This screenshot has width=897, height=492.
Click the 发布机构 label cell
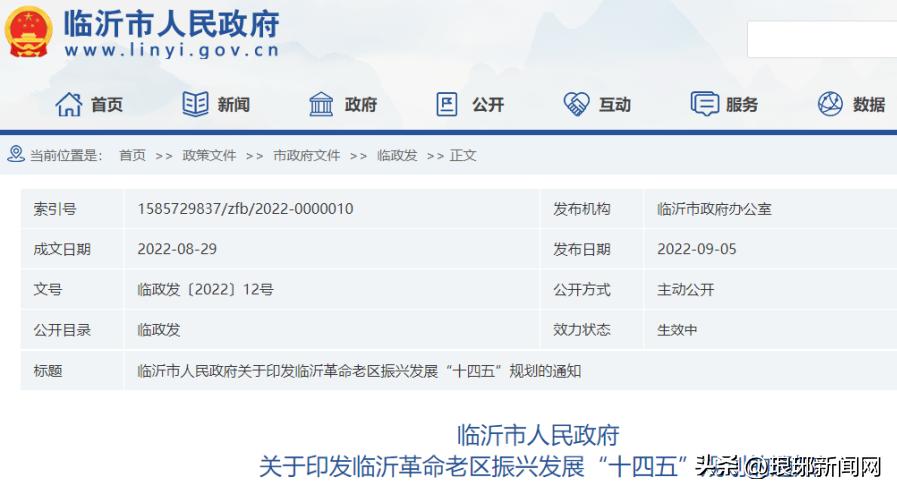click(592, 209)
